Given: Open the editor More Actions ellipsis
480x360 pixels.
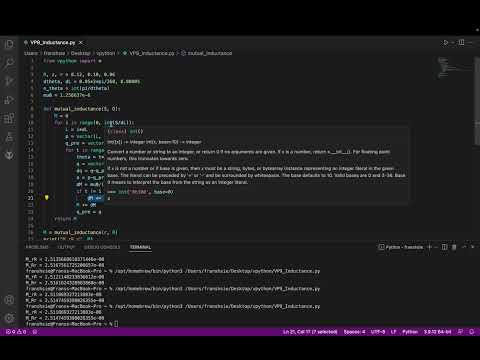Looking at the screenshot, I should click(x=470, y=42).
